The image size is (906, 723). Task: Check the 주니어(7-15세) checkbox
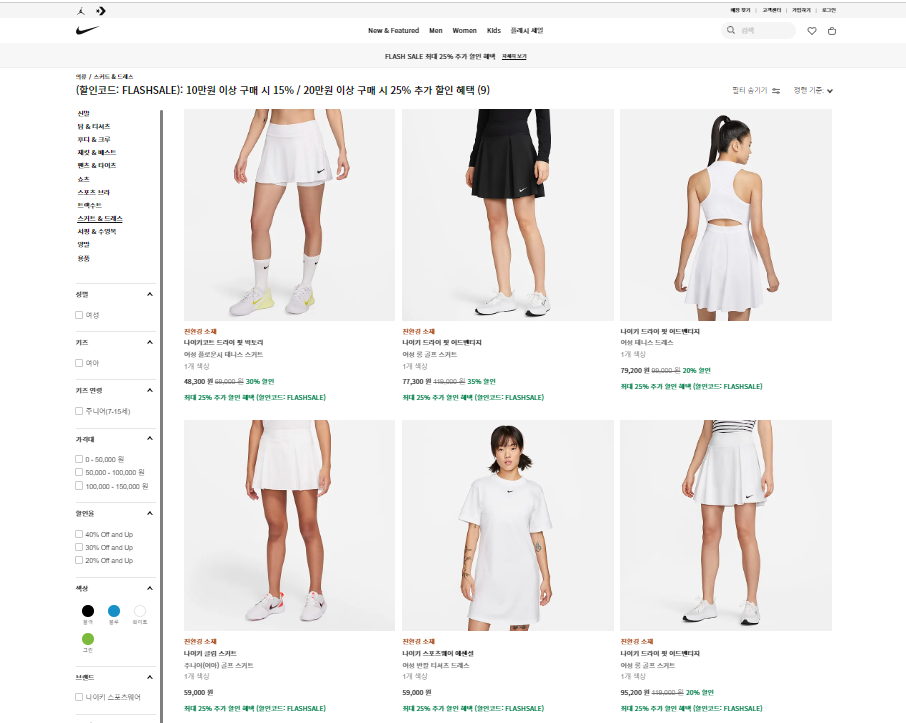point(79,411)
